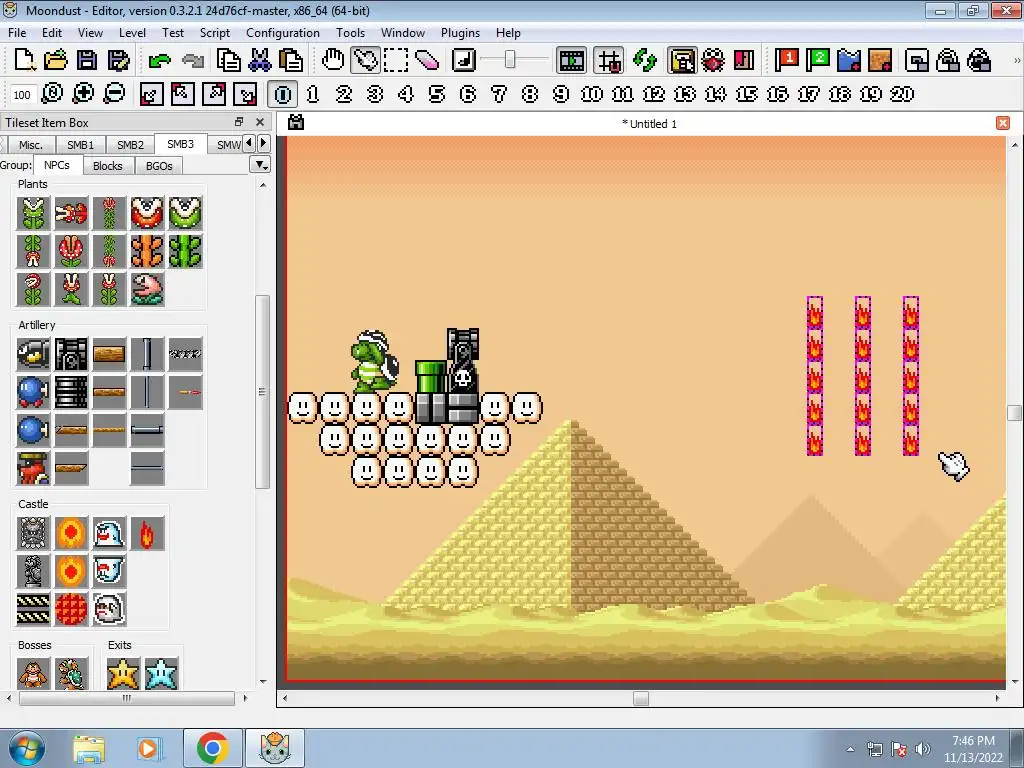Image resolution: width=1024 pixels, height=768 pixels.
Task: Open a level with folder icon
Action: [56, 60]
